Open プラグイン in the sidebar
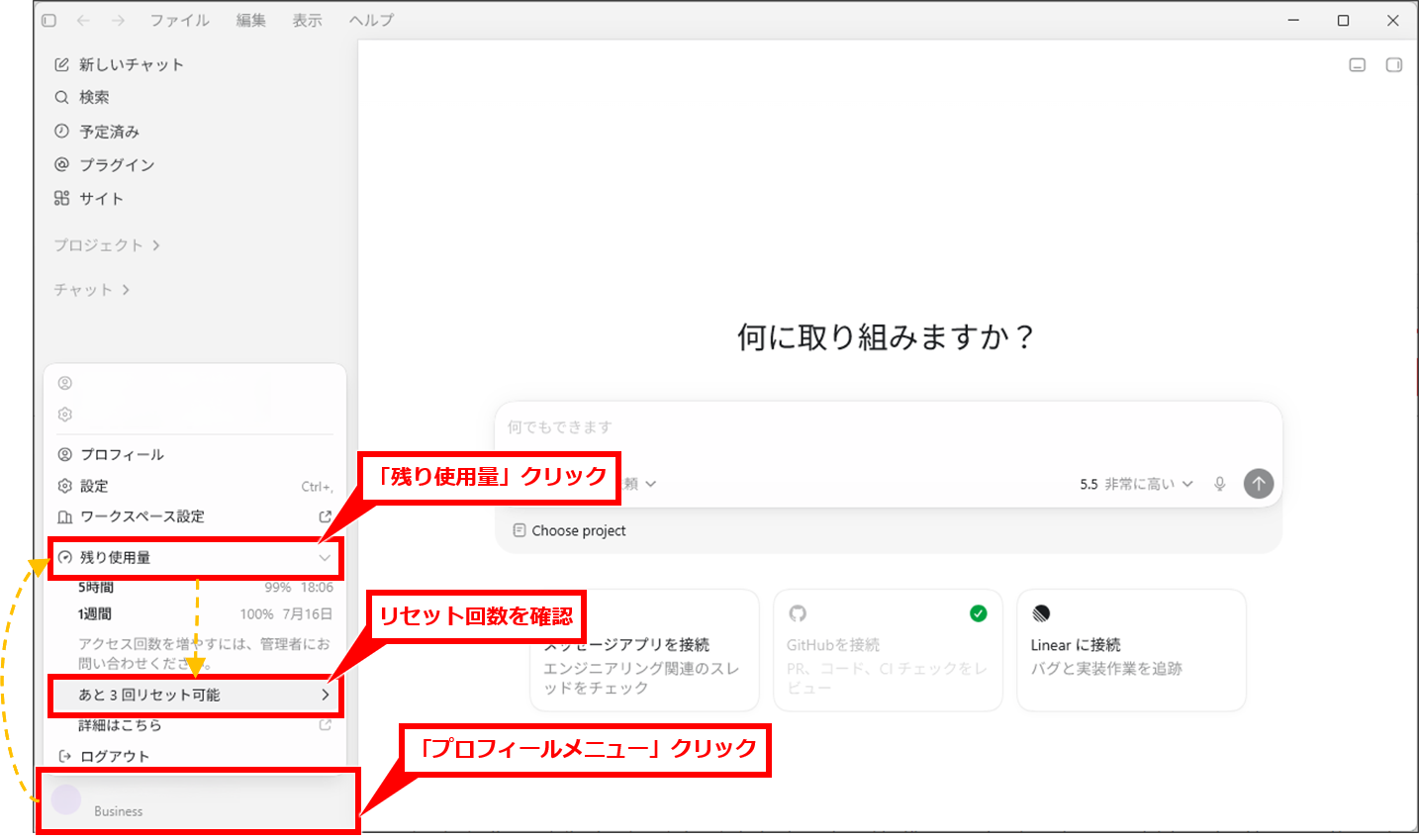Screen dimensions: 1419x840 [105, 164]
